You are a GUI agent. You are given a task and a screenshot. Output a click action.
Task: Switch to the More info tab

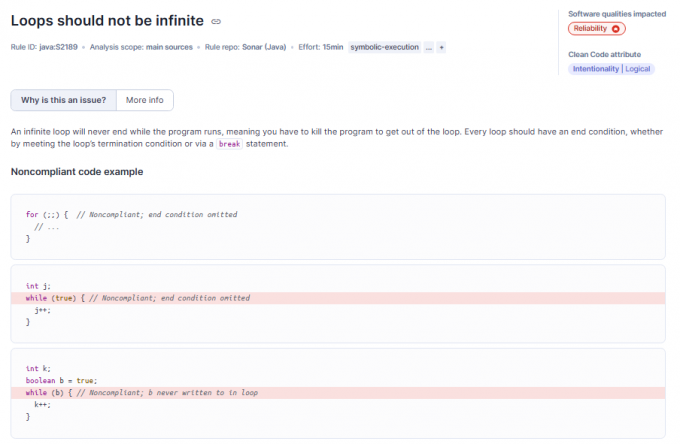[145, 100]
